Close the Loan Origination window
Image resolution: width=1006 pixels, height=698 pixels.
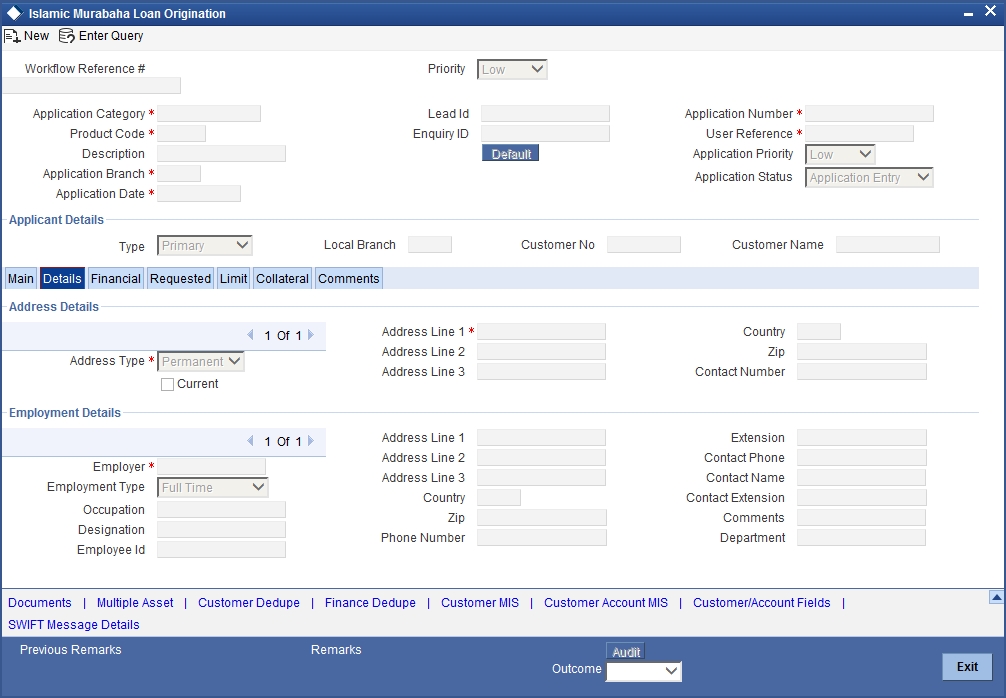click(x=990, y=12)
